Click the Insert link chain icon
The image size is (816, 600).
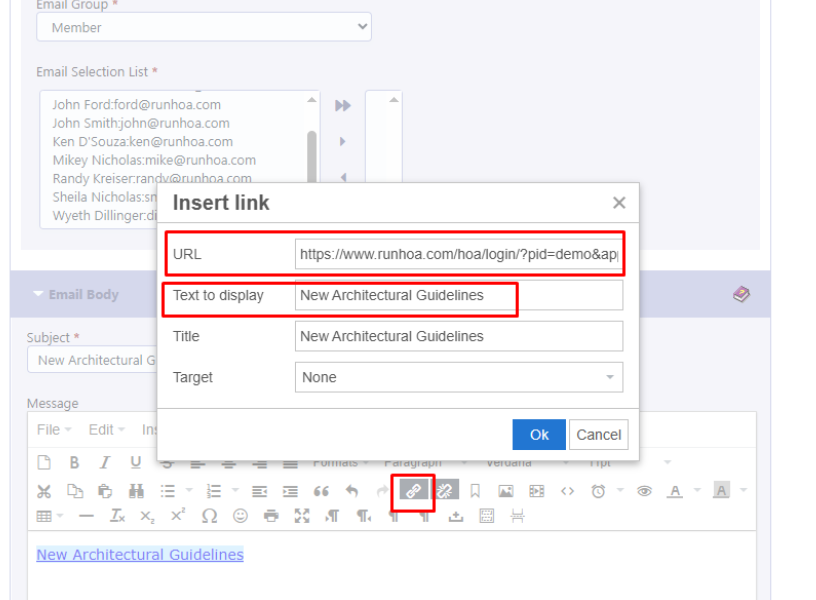pos(412,490)
